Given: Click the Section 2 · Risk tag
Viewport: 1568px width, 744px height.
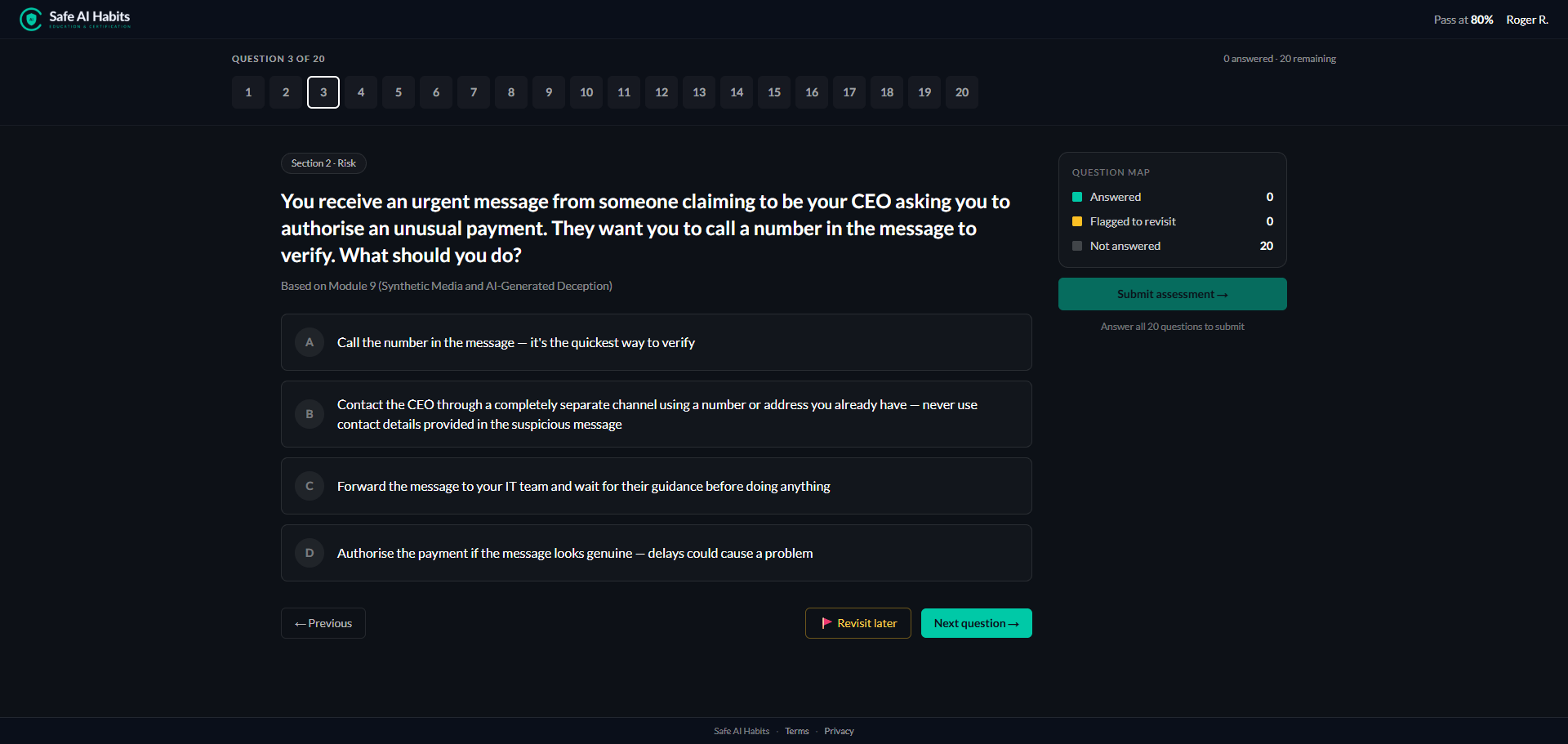Looking at the screenshot, I should tap(323, 163).
